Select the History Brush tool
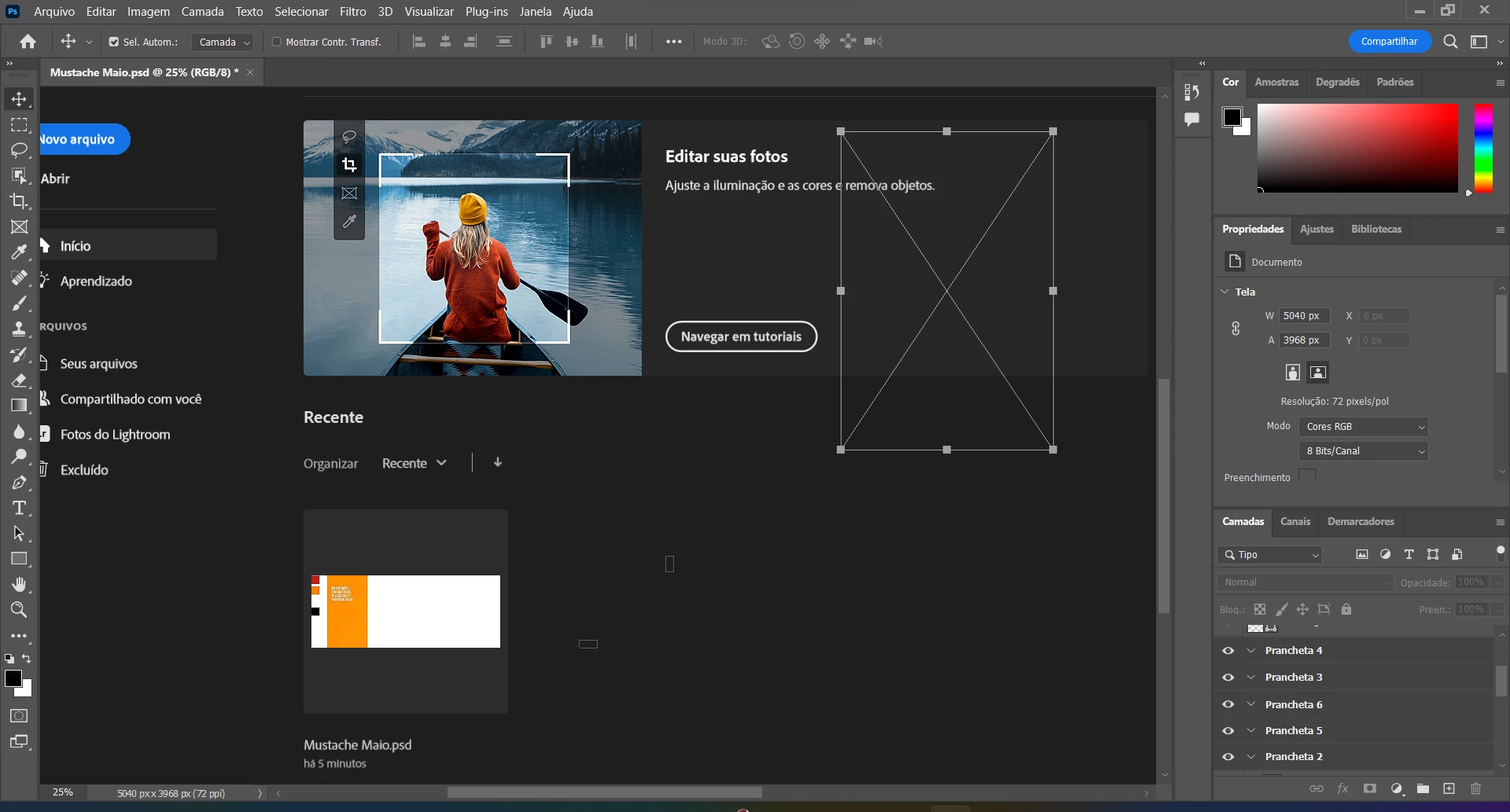This screenshot has width=1510, height=812. (x=19, y=355)
